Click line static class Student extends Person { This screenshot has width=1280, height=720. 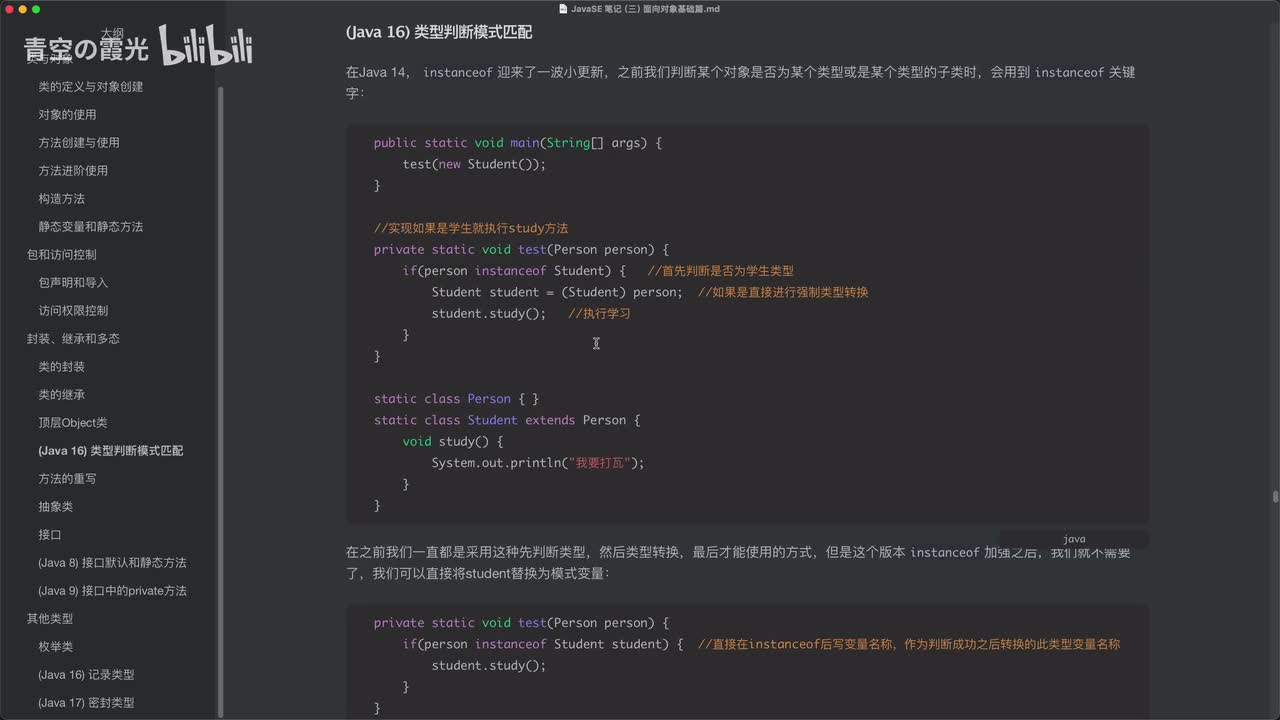(507, 420)
